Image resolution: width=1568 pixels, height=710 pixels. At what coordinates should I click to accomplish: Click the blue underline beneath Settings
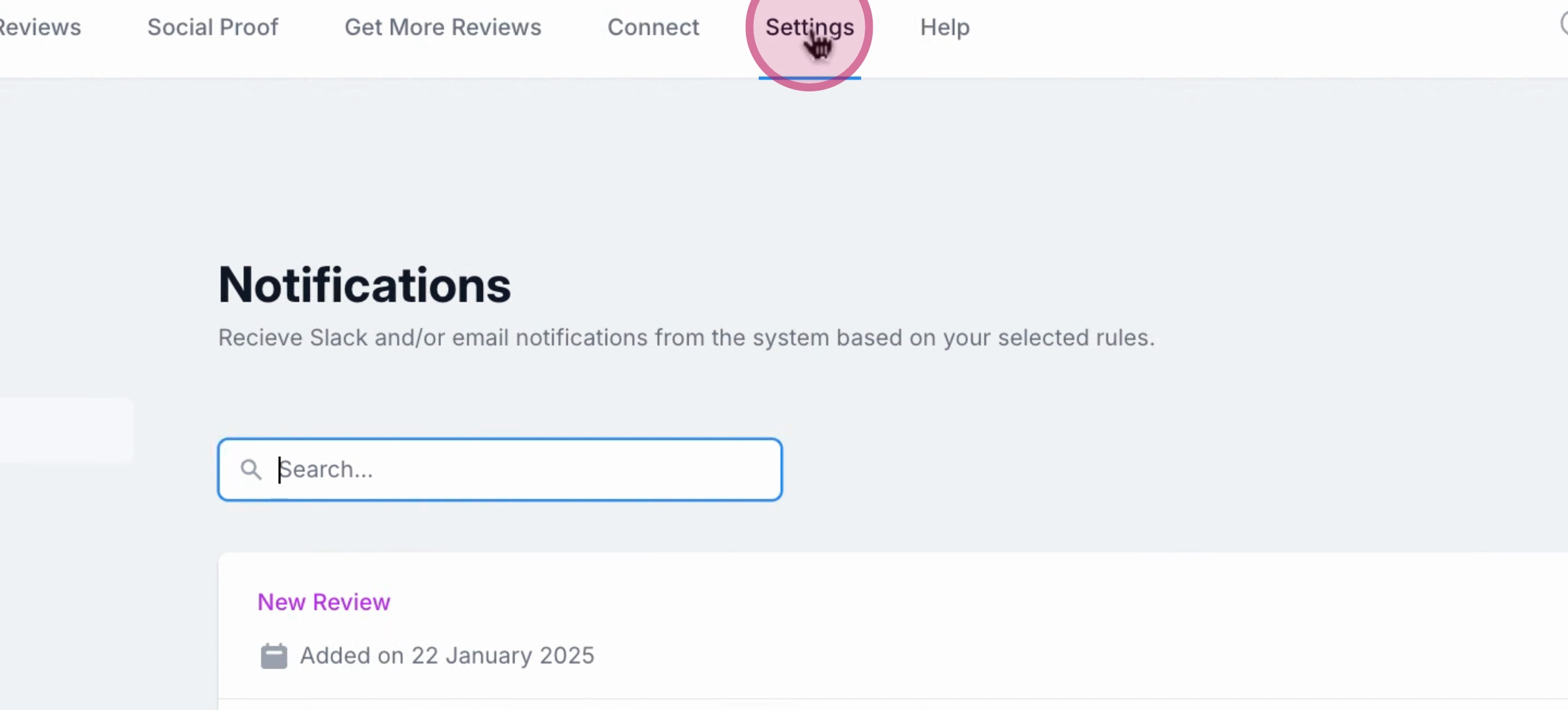(809, 78)
